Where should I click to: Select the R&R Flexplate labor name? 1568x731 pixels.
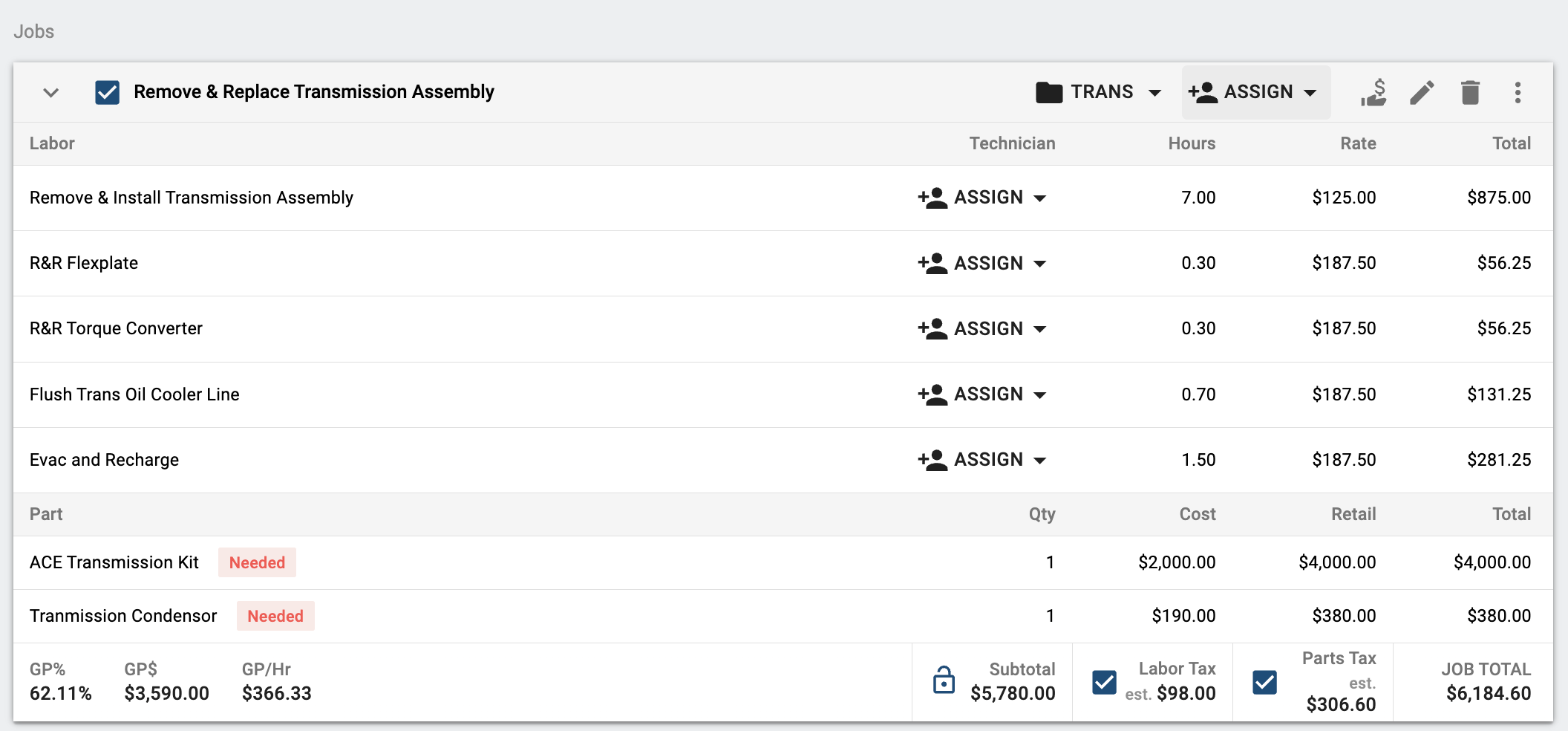(x=84, y=263)
